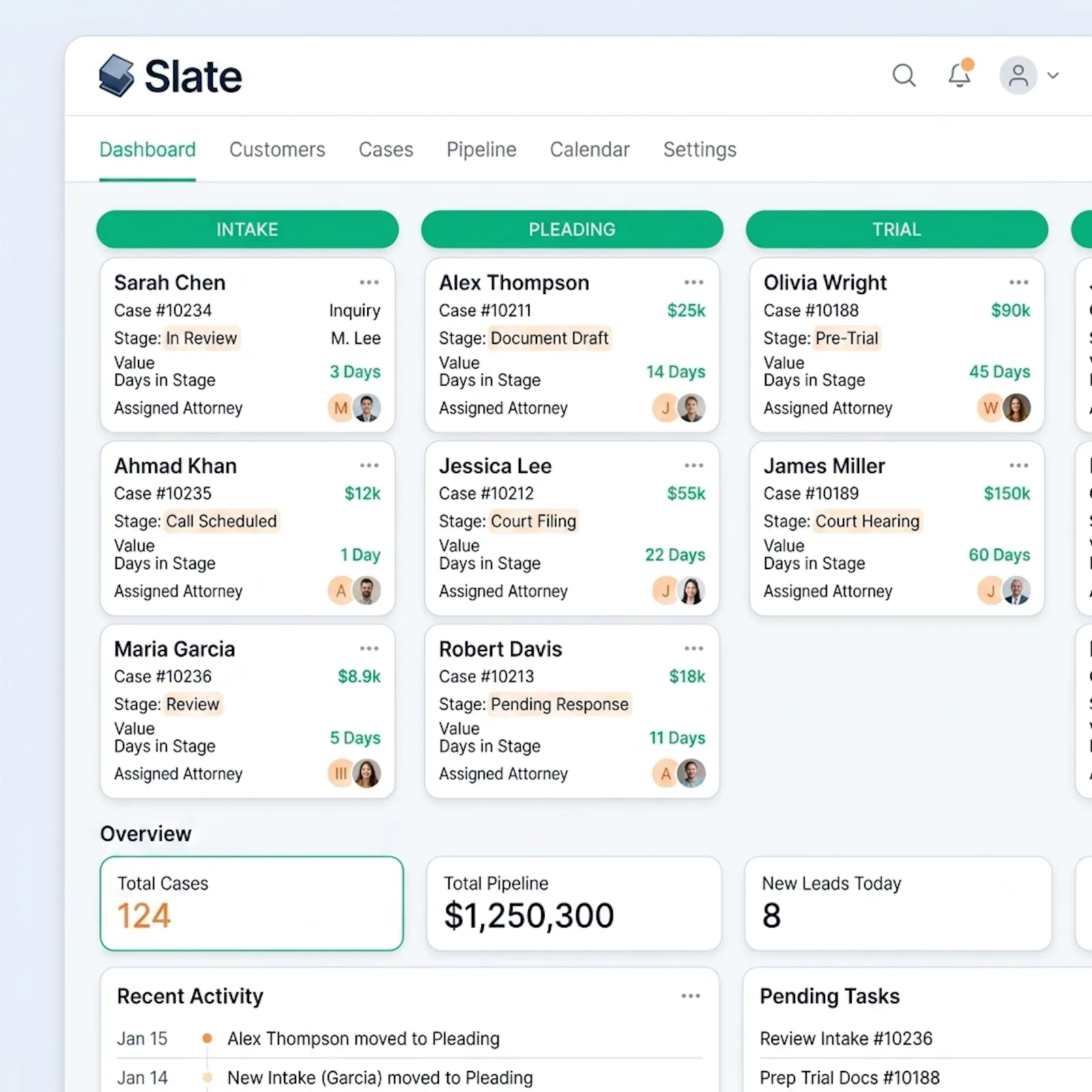Click Robert Davis's attorney photo avatar
1092x1092 pixels.
click(x=691, y=774)
